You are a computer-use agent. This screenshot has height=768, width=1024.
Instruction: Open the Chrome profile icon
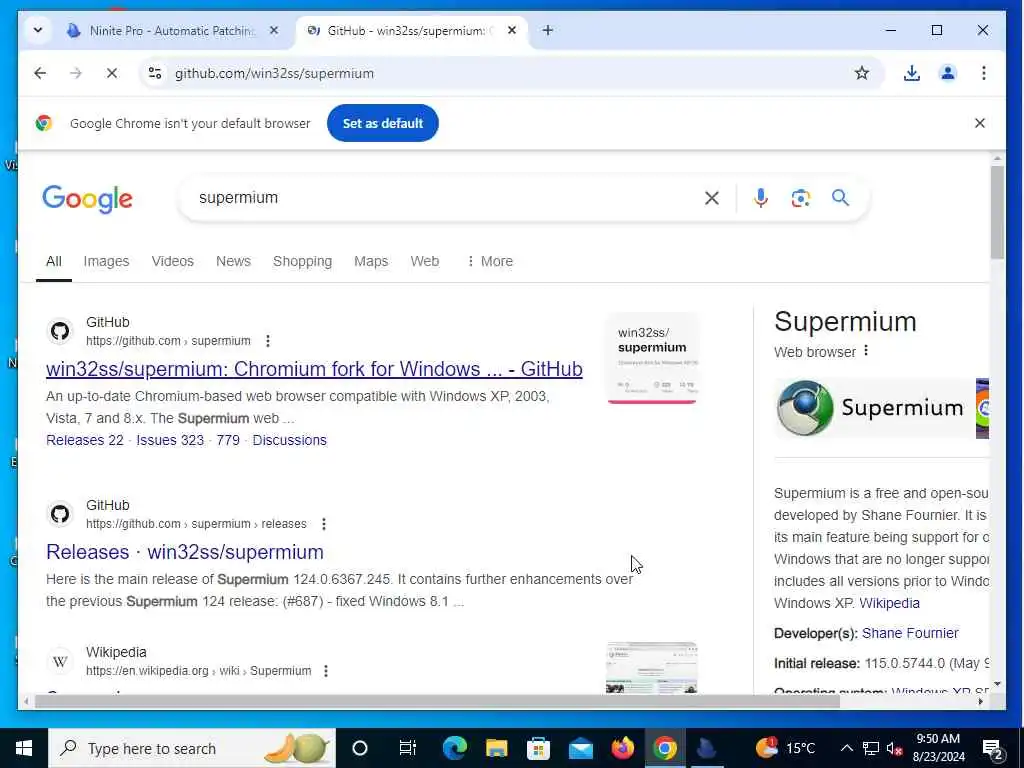[948, 73]
